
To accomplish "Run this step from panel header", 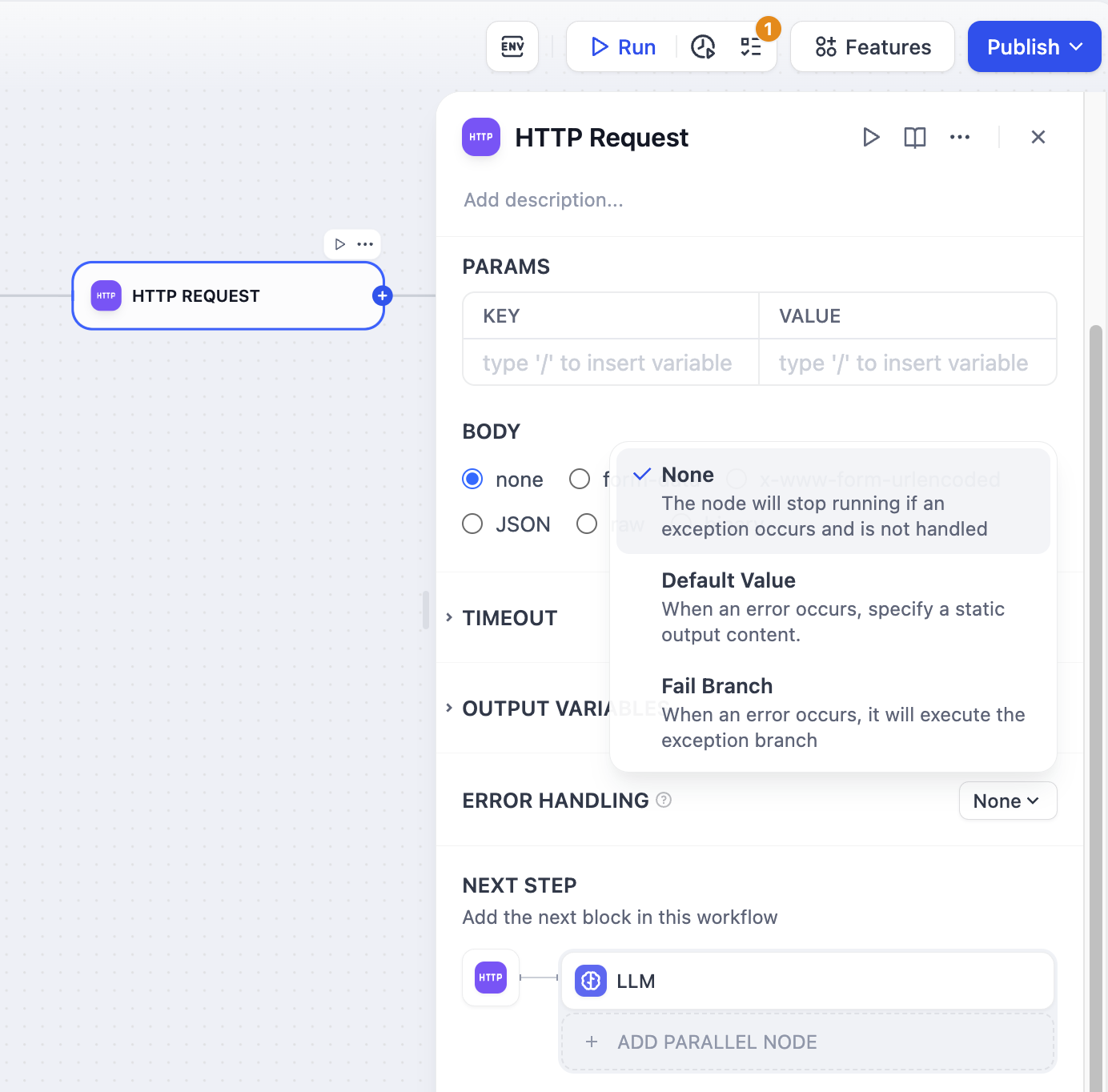I will point(871,137).
